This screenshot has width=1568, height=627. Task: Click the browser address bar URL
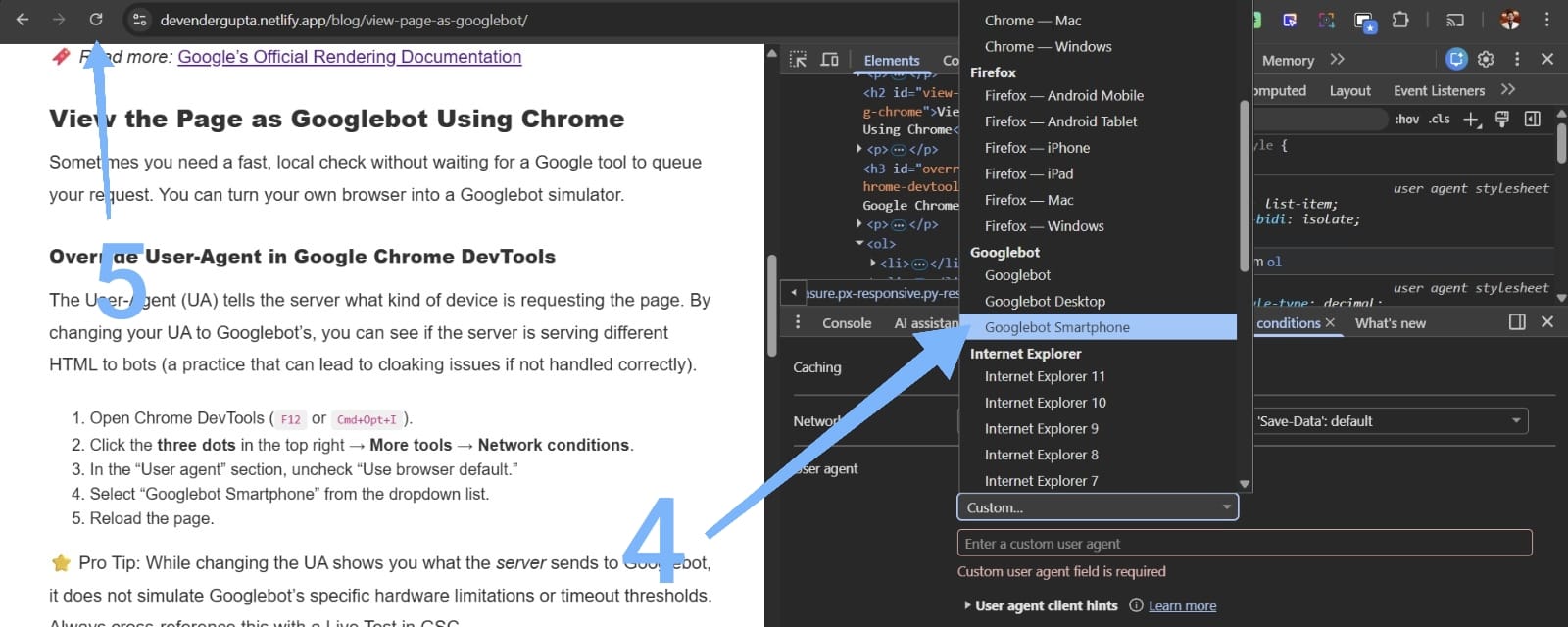coord(344,20)
